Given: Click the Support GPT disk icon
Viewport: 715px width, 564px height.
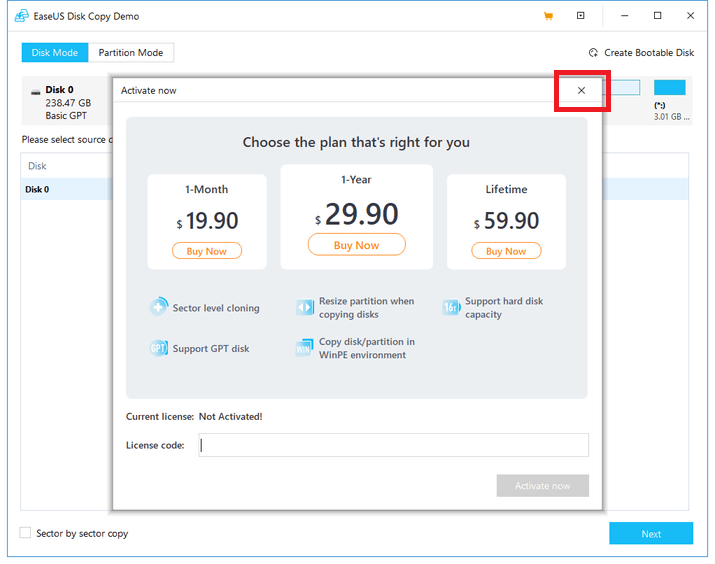Looking at the screenshot, I should click(159, 348).
